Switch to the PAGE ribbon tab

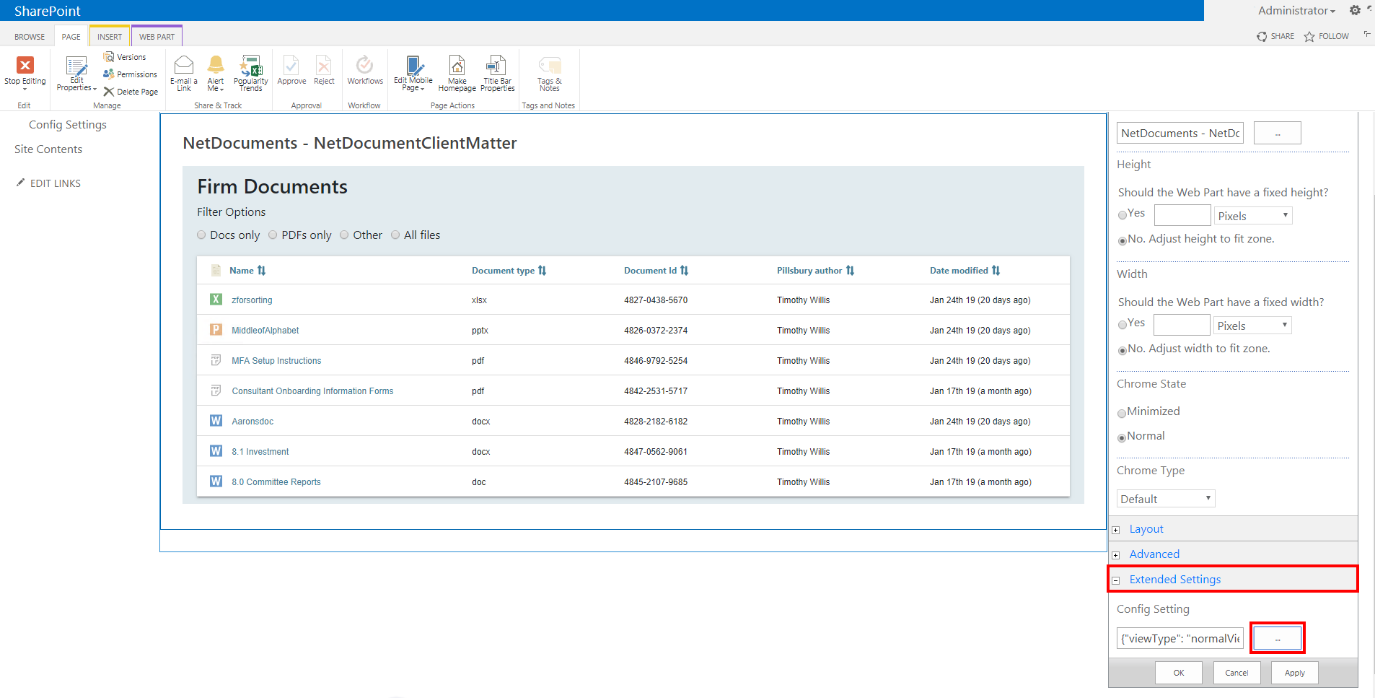pos(71,37)
